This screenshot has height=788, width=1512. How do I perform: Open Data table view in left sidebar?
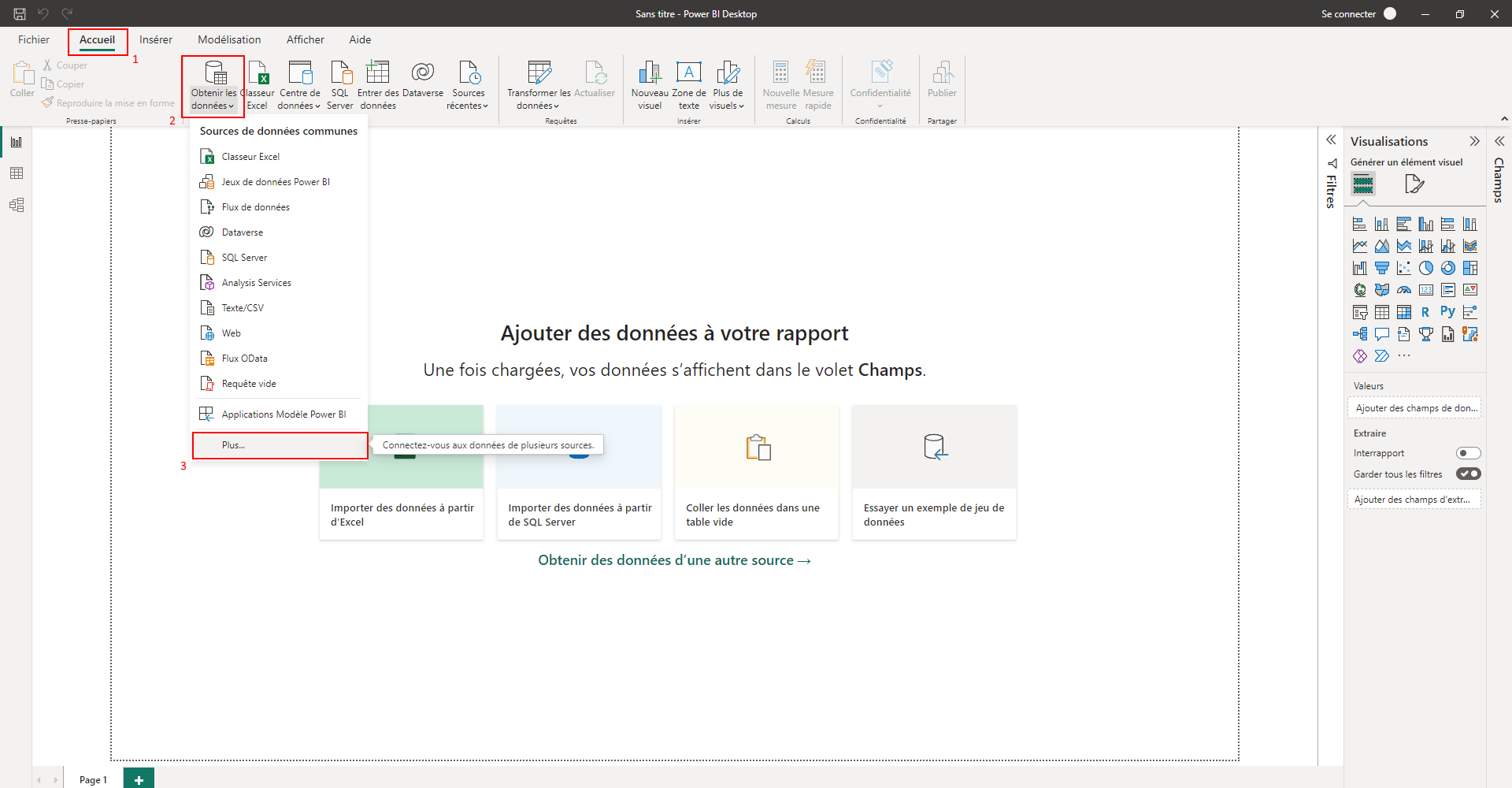17,173
